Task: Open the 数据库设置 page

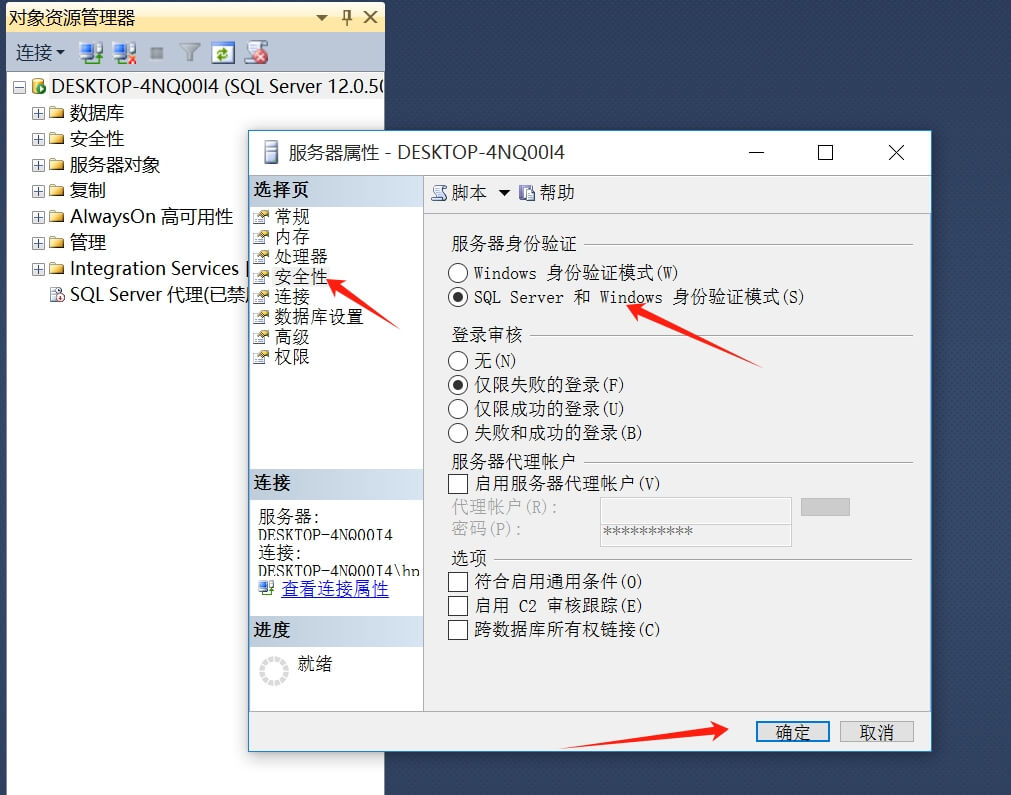Action: [319, 317]
